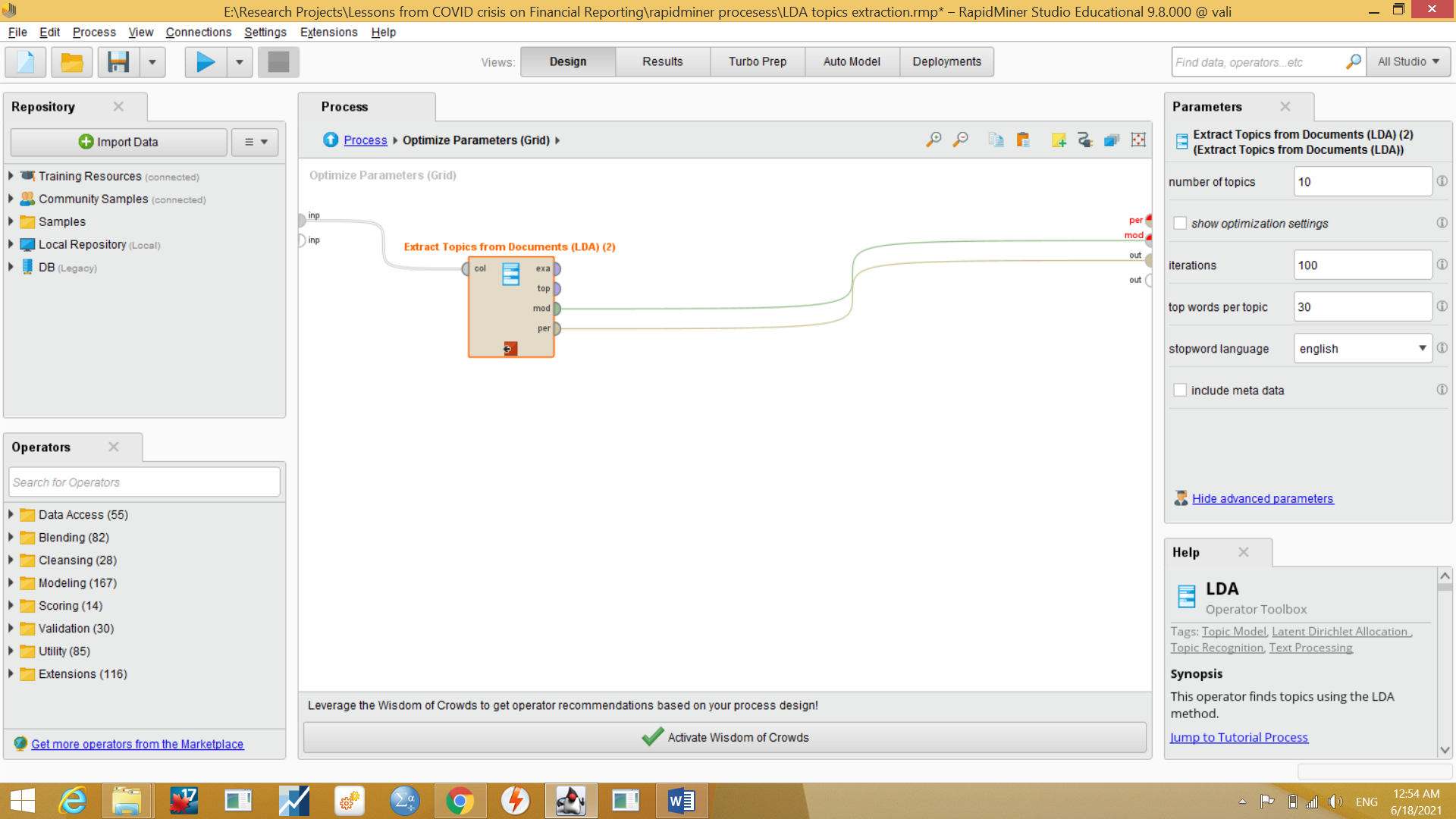This screenshot has height=819, width=1456.
Task: Click Get more operators from the Marketplace link
Action: coord(137,744)
